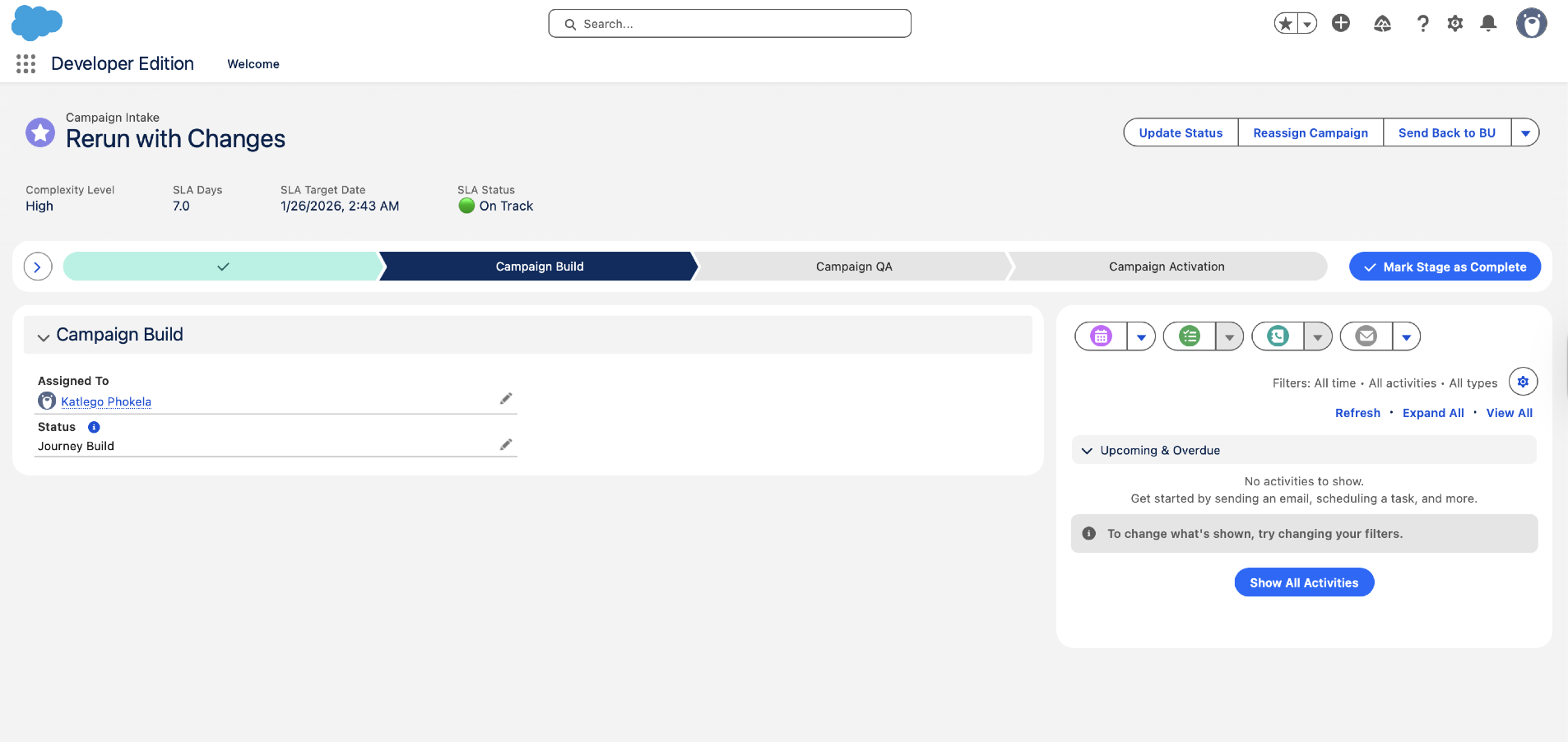Collapse the Campaign Build section

44,336
